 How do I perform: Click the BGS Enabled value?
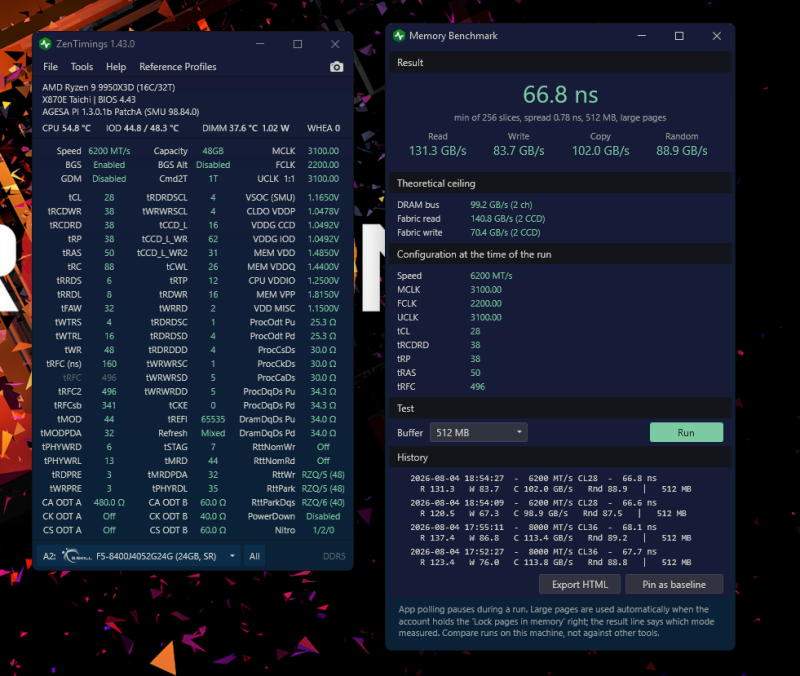pos(109,165)
